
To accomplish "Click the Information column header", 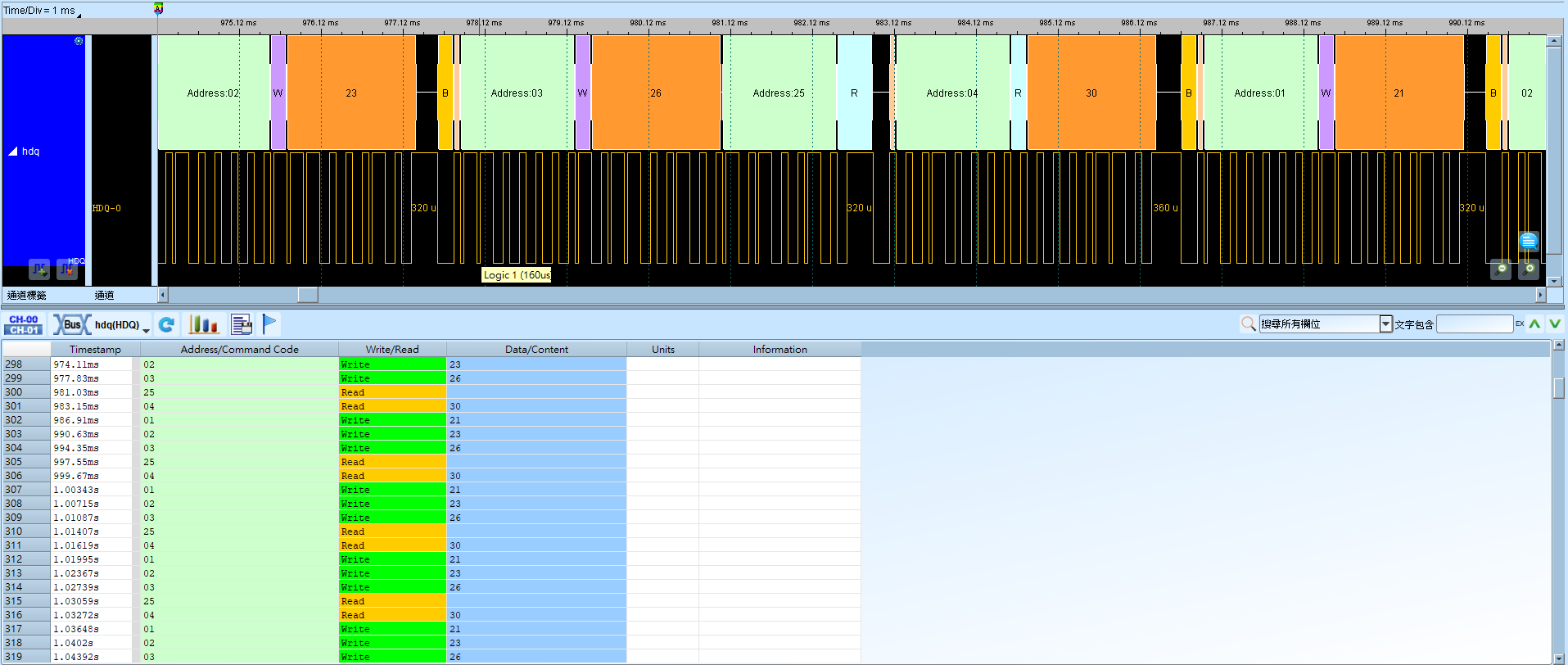I will tap(780, 350).
